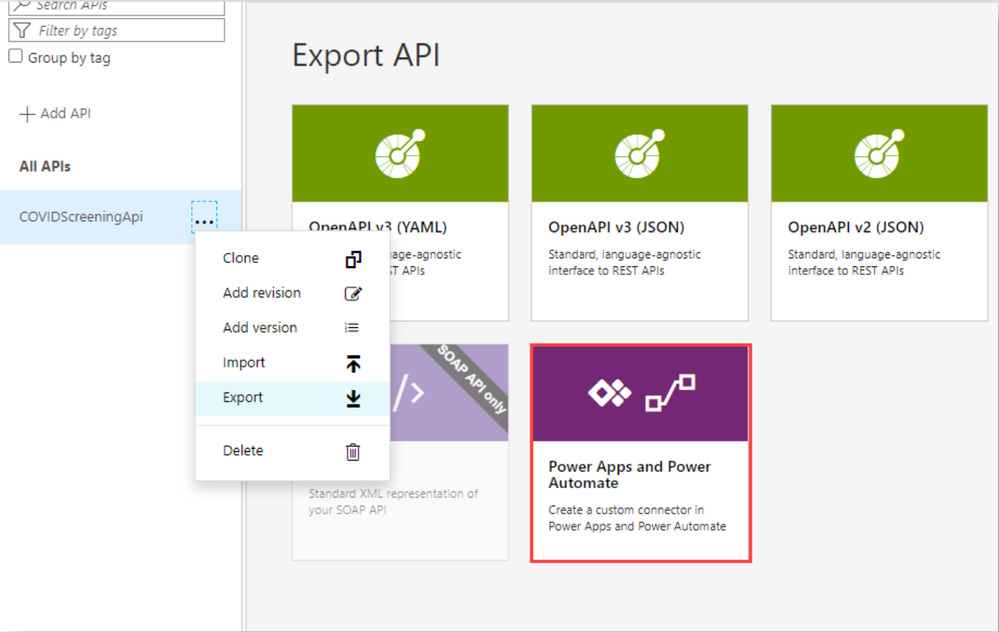Select Clone from the context menu
The width and height of the screenshot is (999, 632).
(292, 259)
